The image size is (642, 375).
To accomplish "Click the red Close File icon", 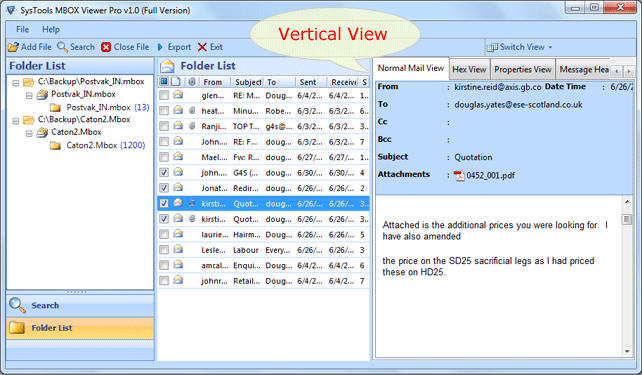I will (106, 47).
